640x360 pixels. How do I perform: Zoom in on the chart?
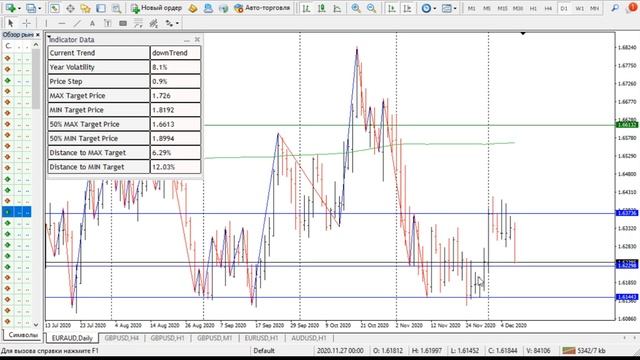coord(356,8)
